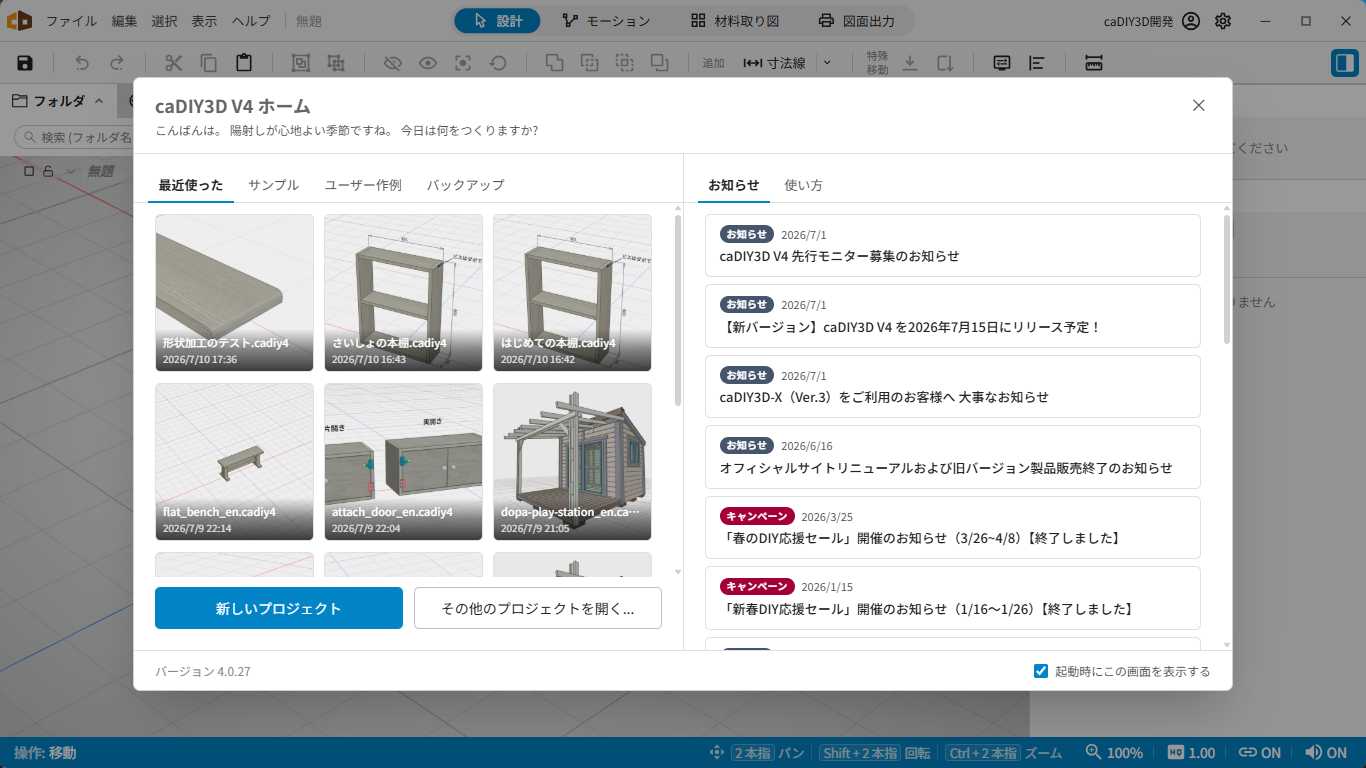Click the ruler measure icon

coord(1093,63)
